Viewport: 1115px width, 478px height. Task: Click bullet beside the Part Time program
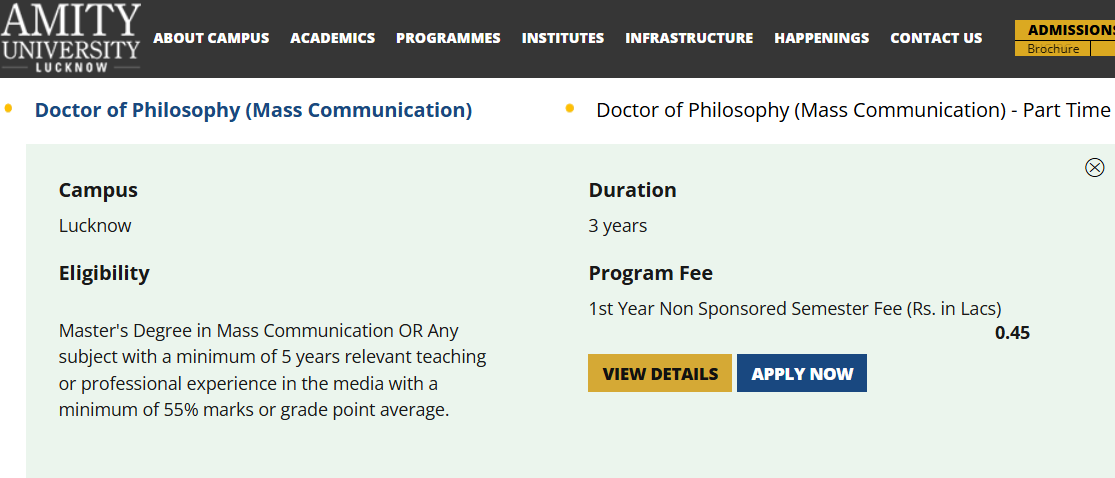(570, 108)
